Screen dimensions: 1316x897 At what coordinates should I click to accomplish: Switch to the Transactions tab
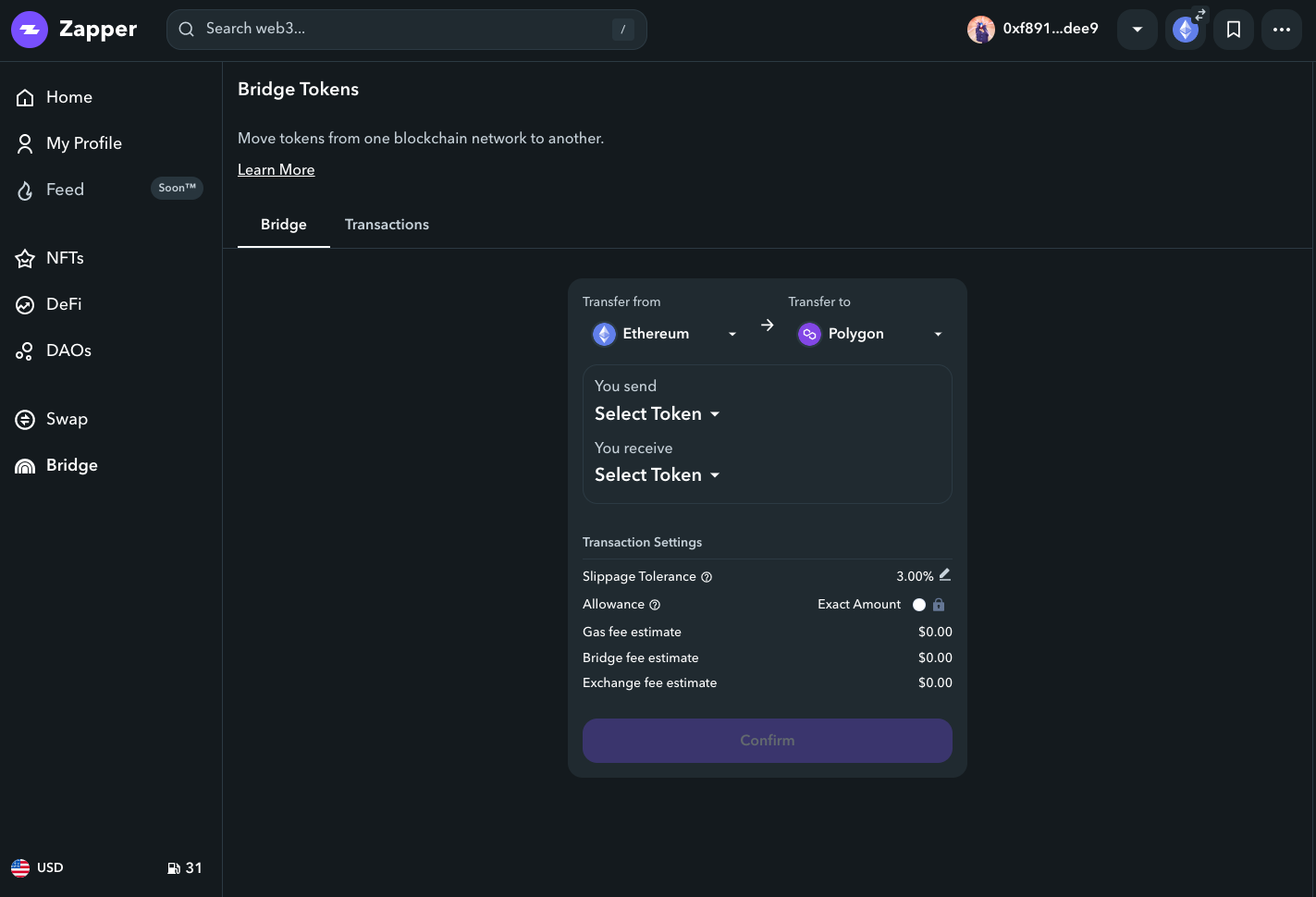point(387,225)
